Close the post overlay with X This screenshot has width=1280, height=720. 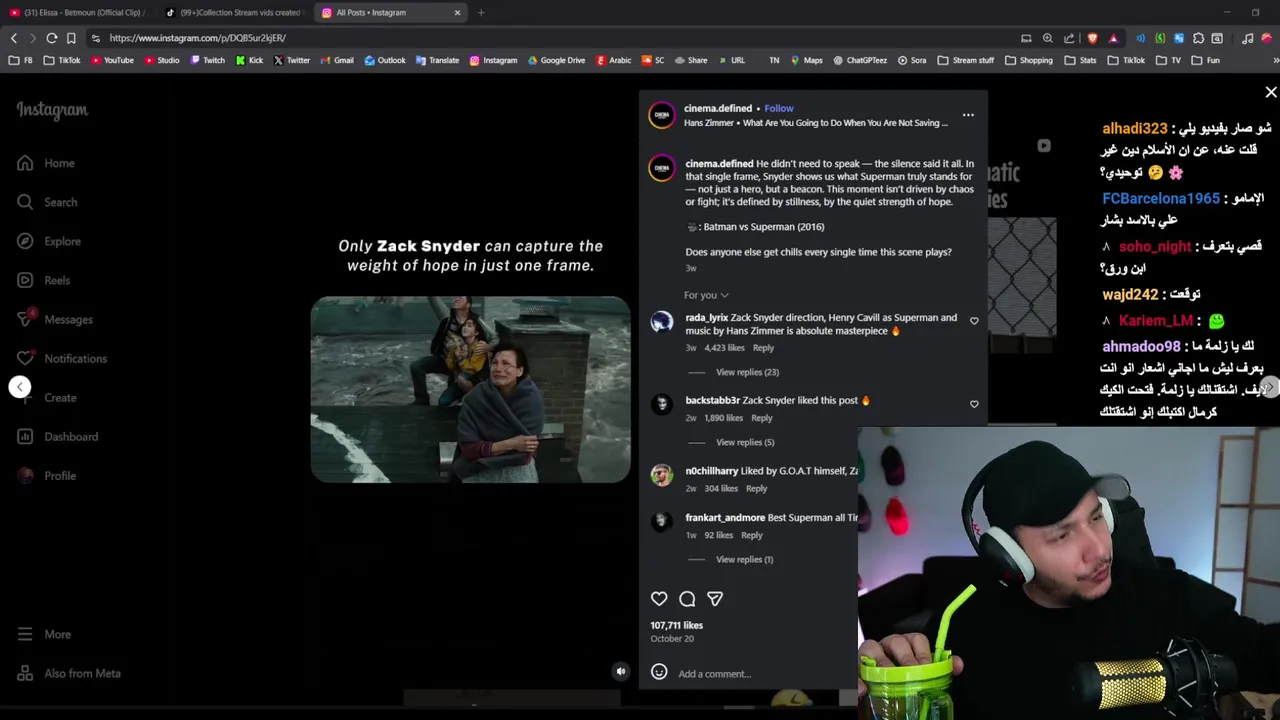1271,92
